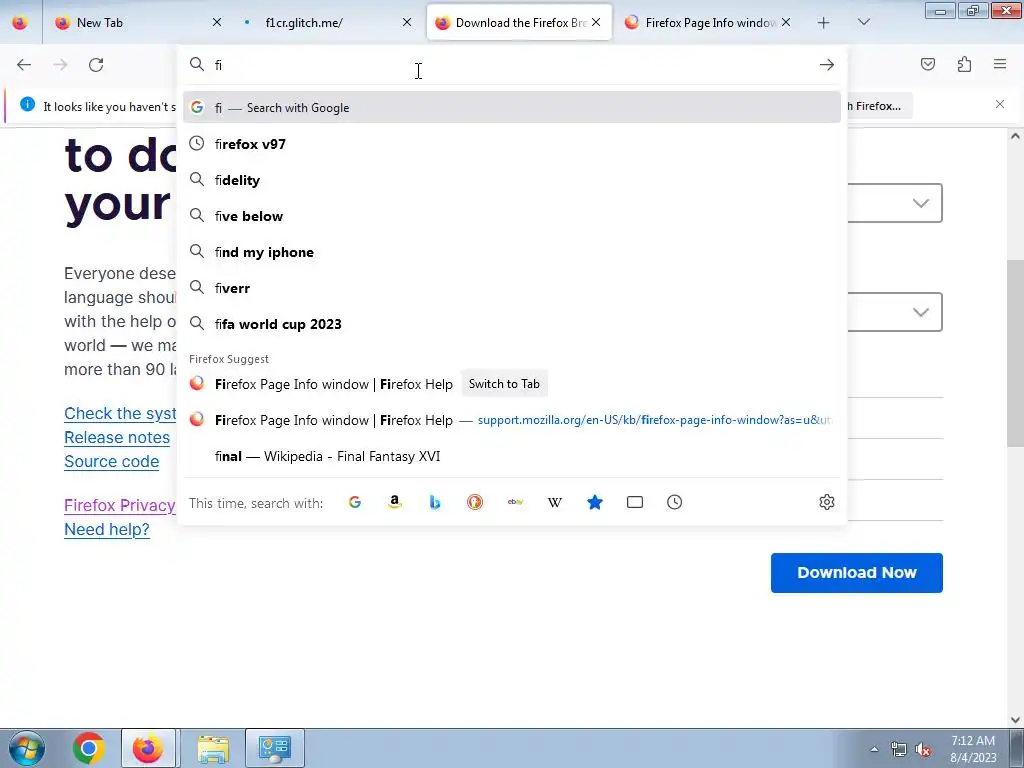Viewport: 1024px width, 768px height.
Task: Click the Google search engine shortcut
Action: pos(355,502)
